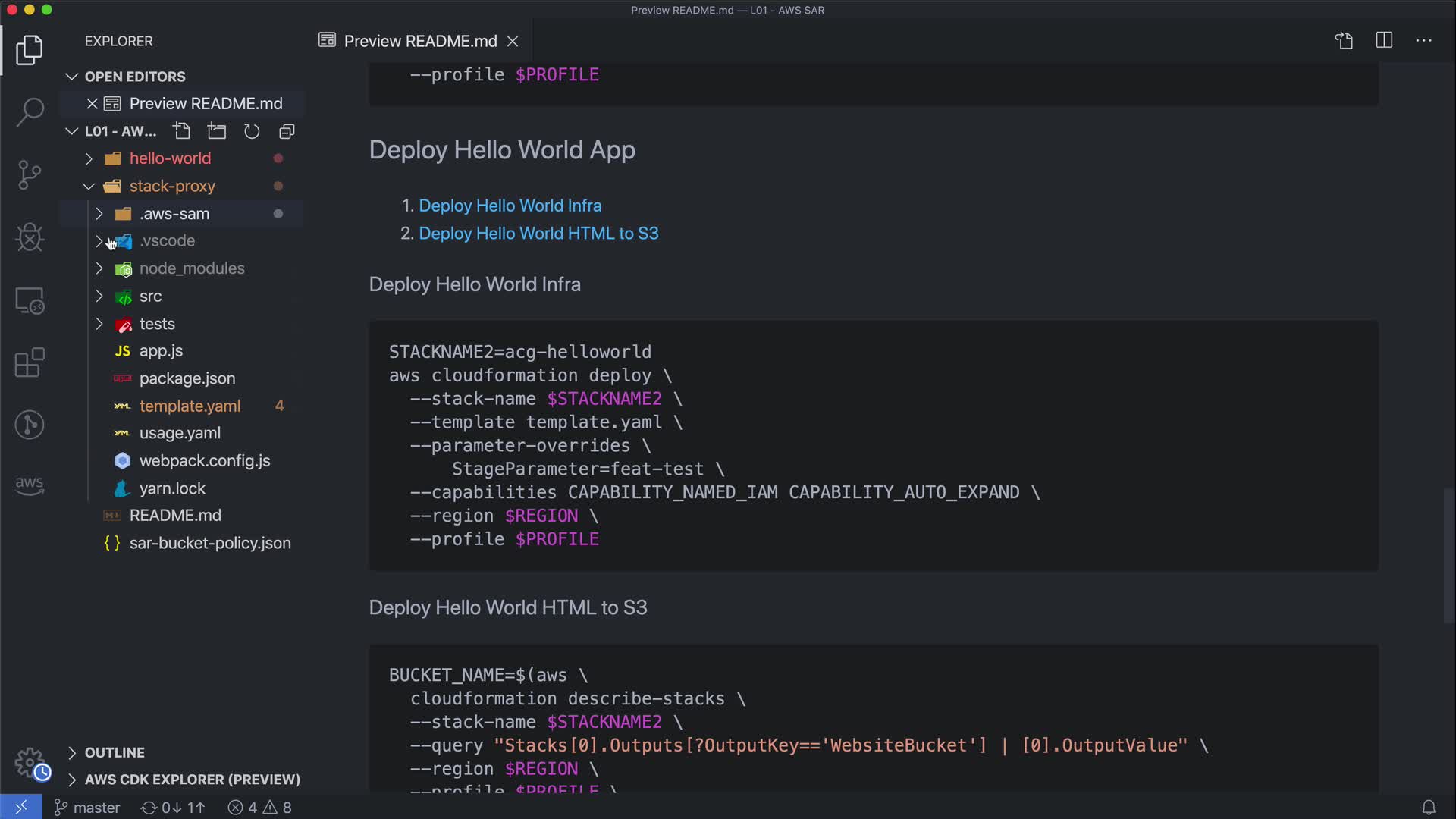Click Split Editor Right icon
This screenshot has width=1456, height=819.
[1384, 41]
